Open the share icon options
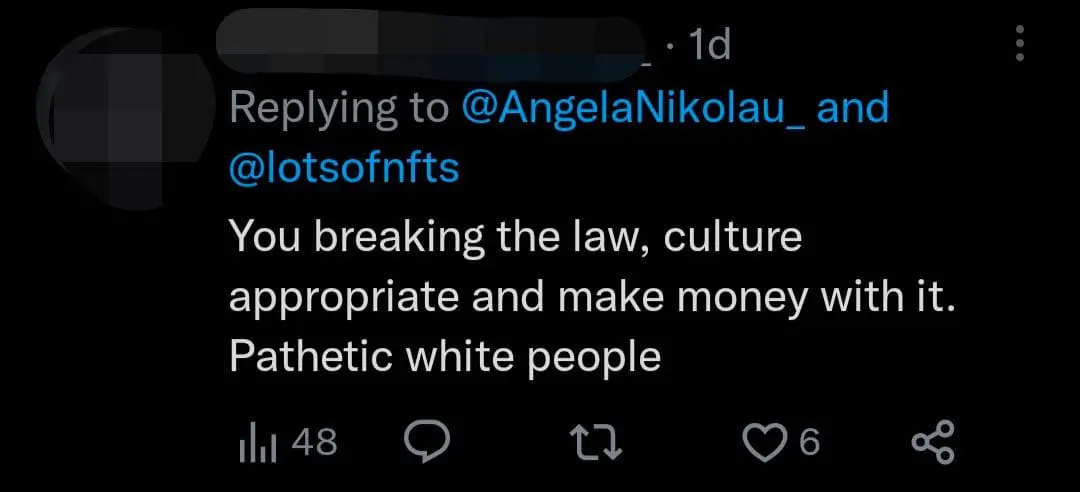This screenshot has width=1080, height=492. pyautogui.click(x=935, y=441)
